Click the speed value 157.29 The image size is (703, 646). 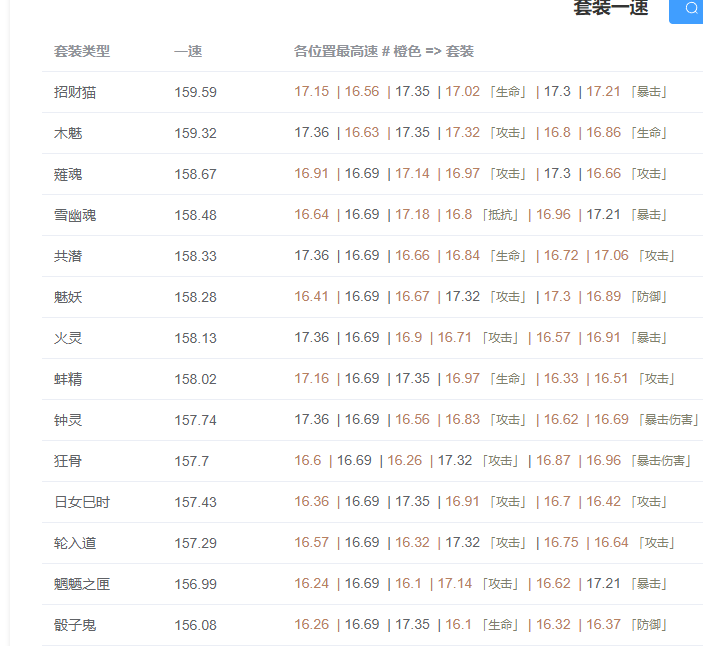click(x=195, y=543)
